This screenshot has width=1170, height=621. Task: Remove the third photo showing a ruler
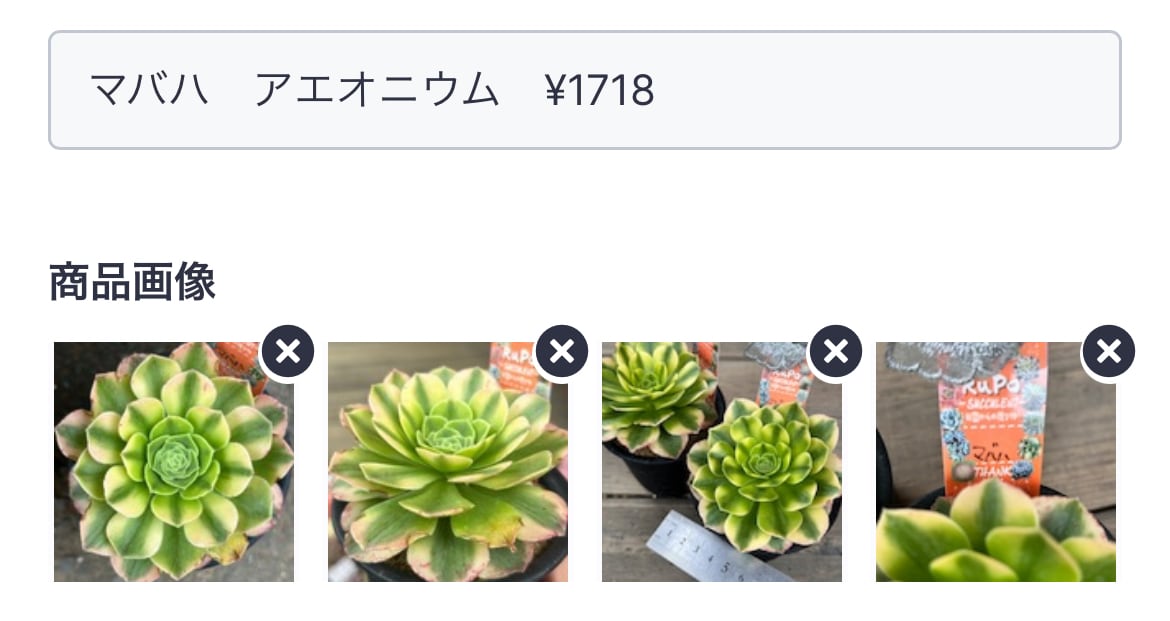tap(835, 351)
